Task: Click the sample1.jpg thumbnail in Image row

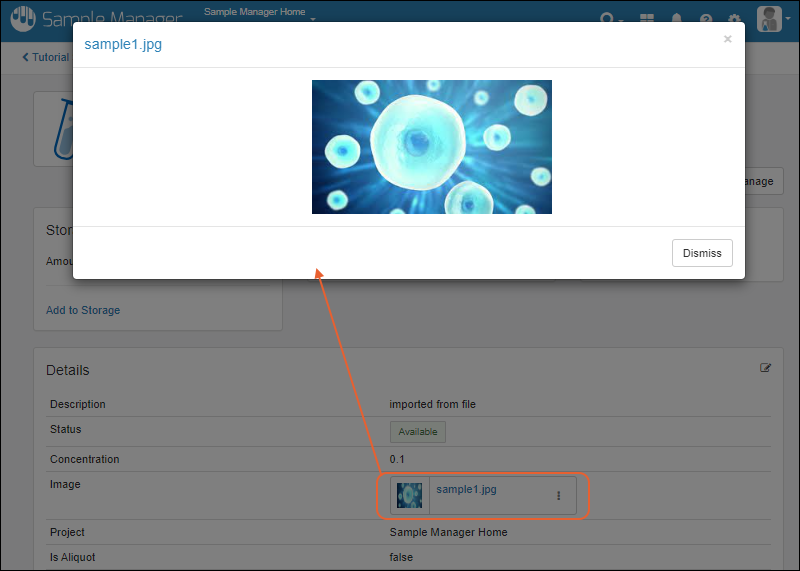Action: coord(410,495)
